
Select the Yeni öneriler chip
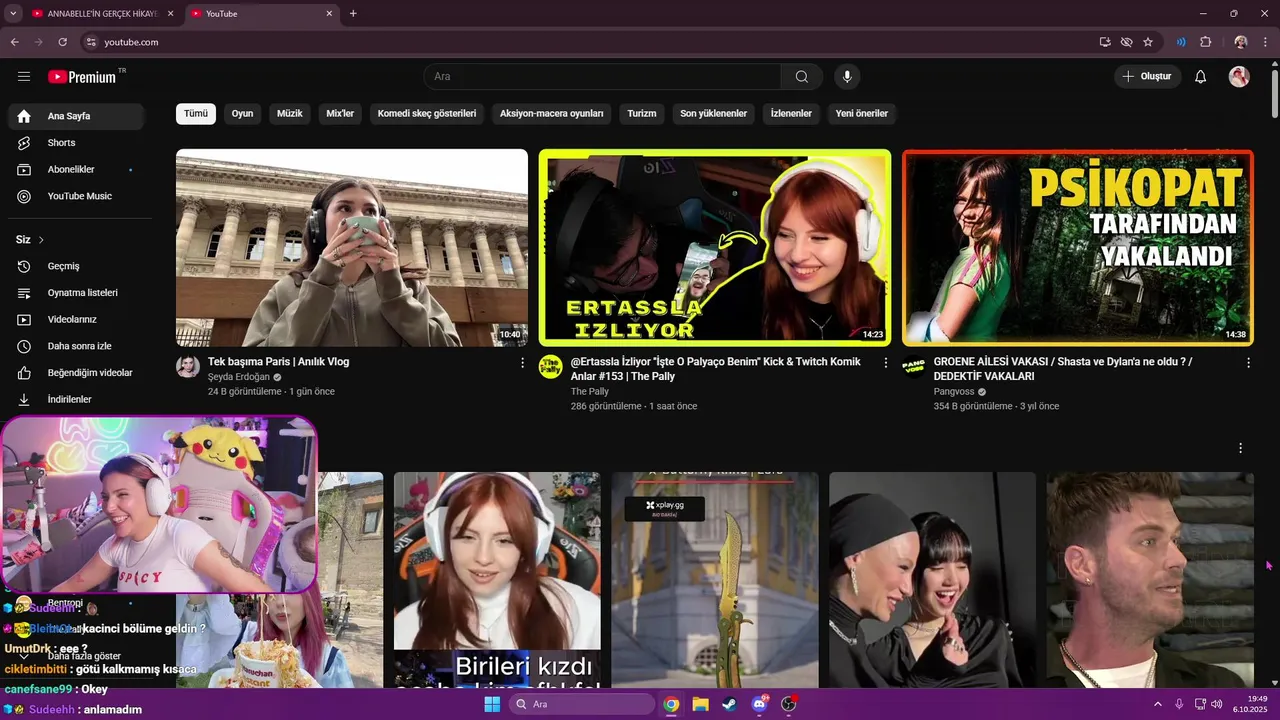[862, 114]
